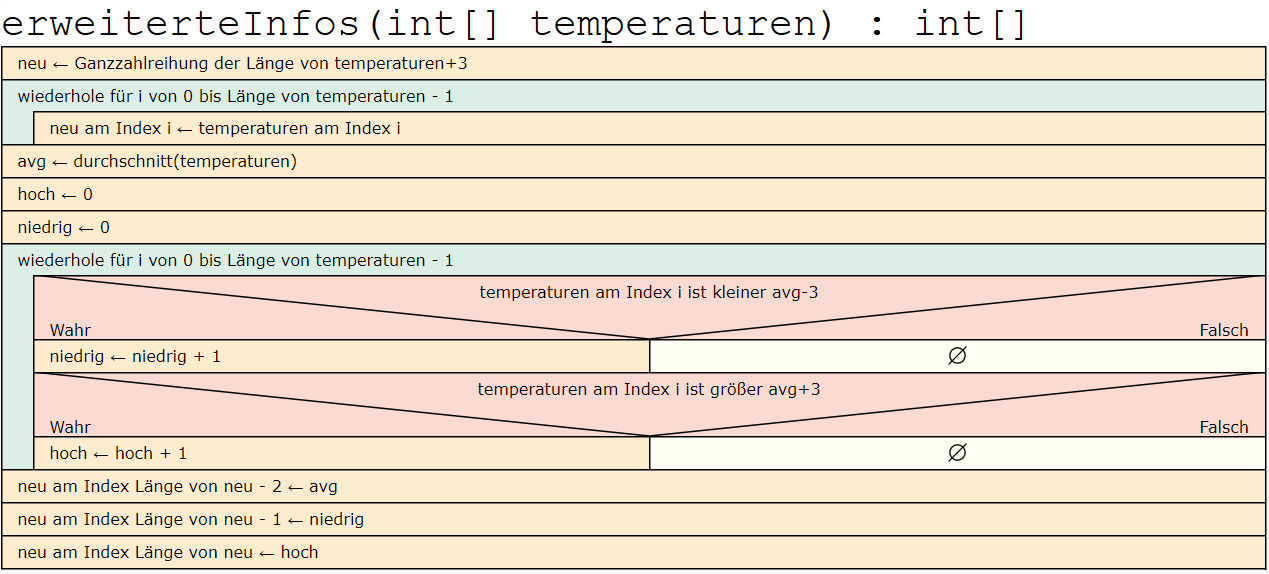Click the Falsch label under kleiner avg-3

tap(1223, 331)
